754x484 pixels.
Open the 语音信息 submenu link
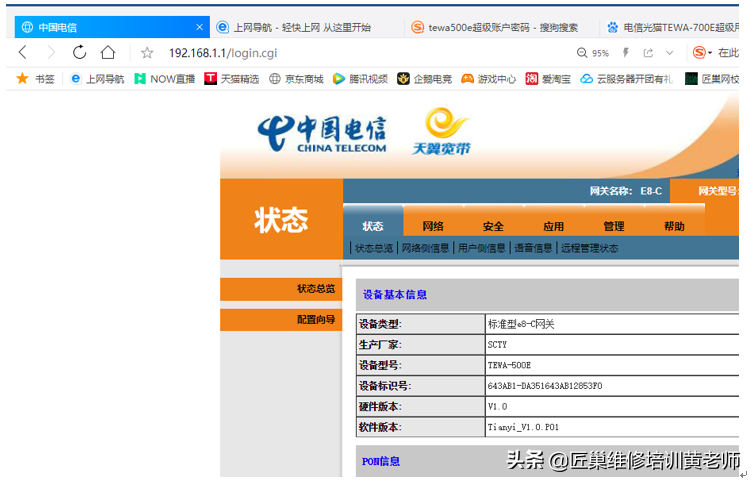coord(533,248)
